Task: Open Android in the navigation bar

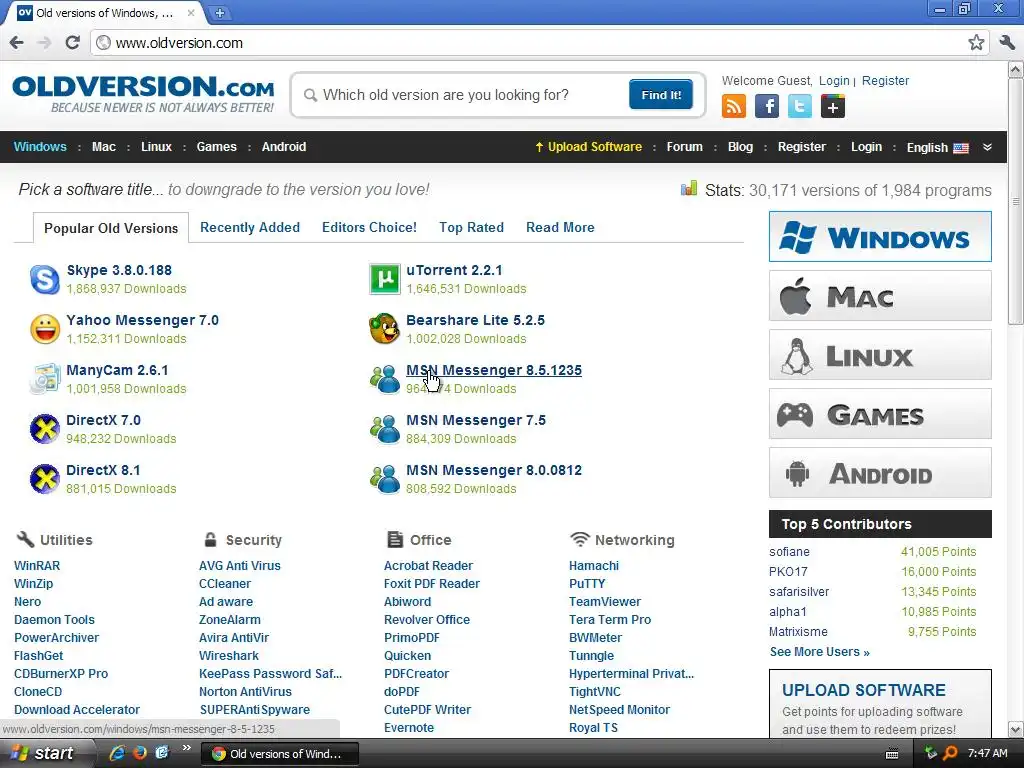Action: pos(283,147)
